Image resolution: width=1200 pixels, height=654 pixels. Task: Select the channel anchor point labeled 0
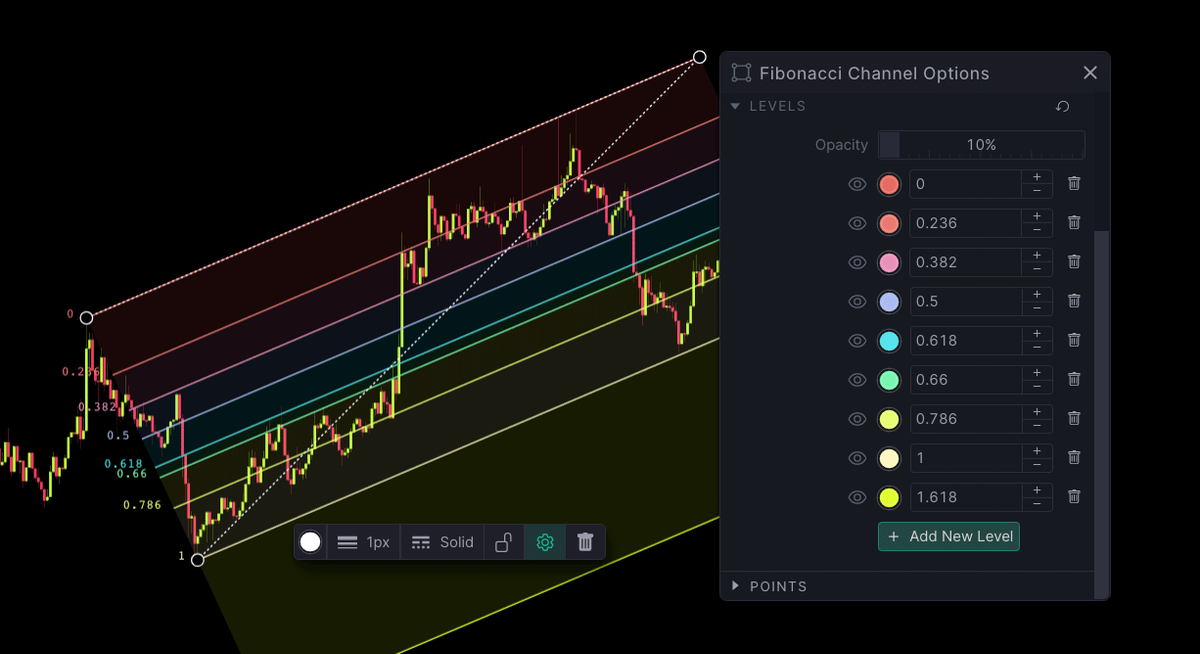tap(87, 318)
